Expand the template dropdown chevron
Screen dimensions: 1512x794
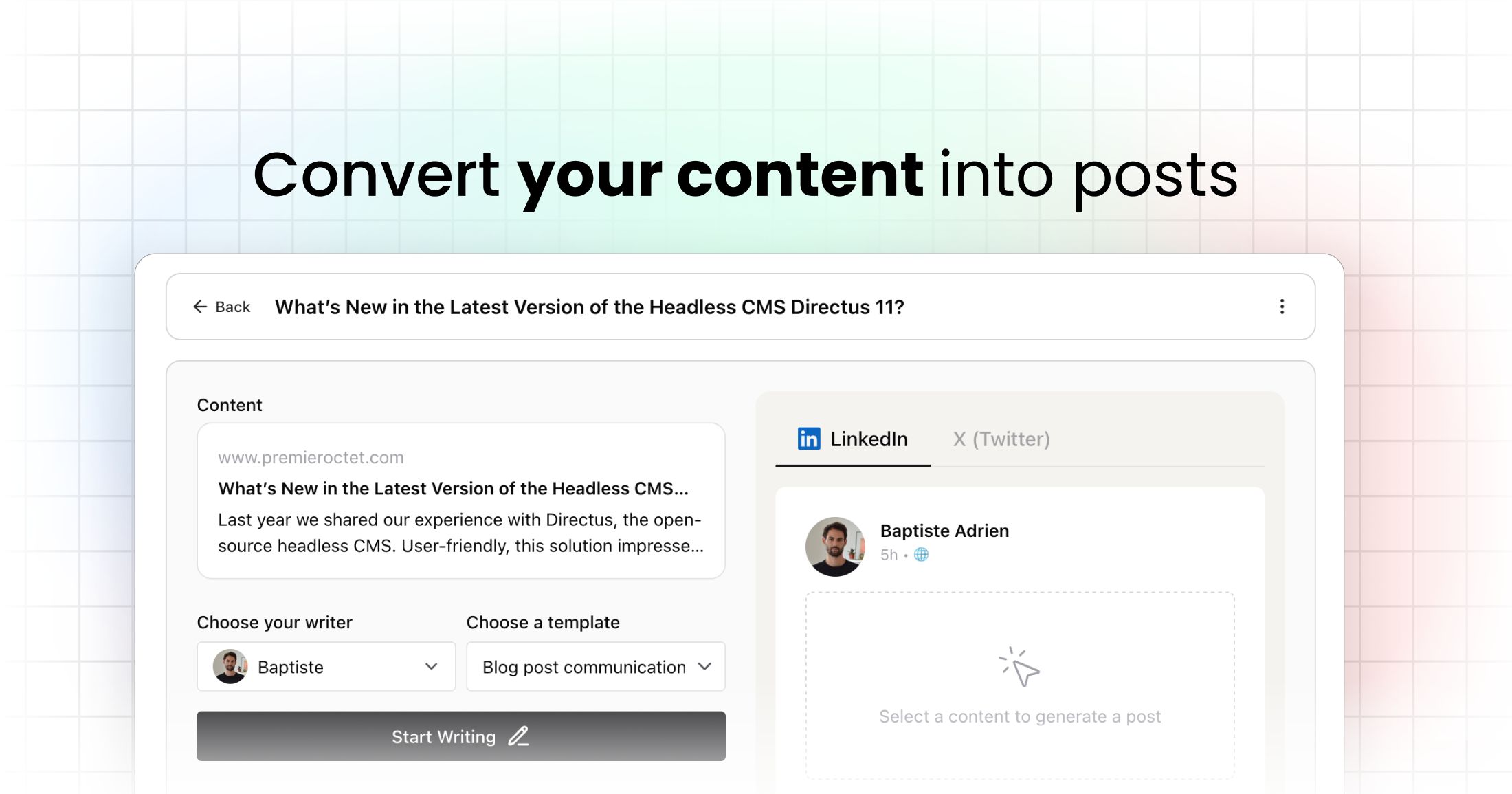pyautogui.click(x=704, y=667)
